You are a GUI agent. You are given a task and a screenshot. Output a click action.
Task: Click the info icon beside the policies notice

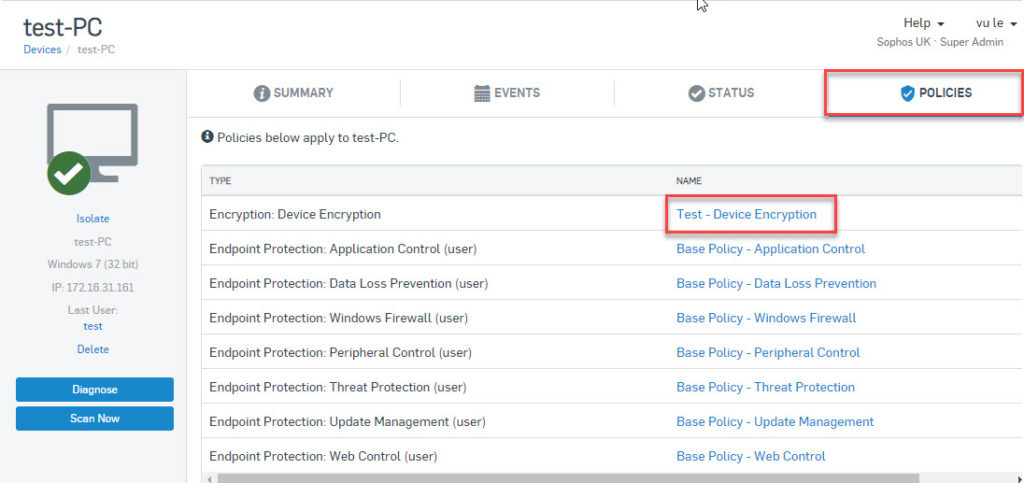pyautogui.click(x=208, y=137)
